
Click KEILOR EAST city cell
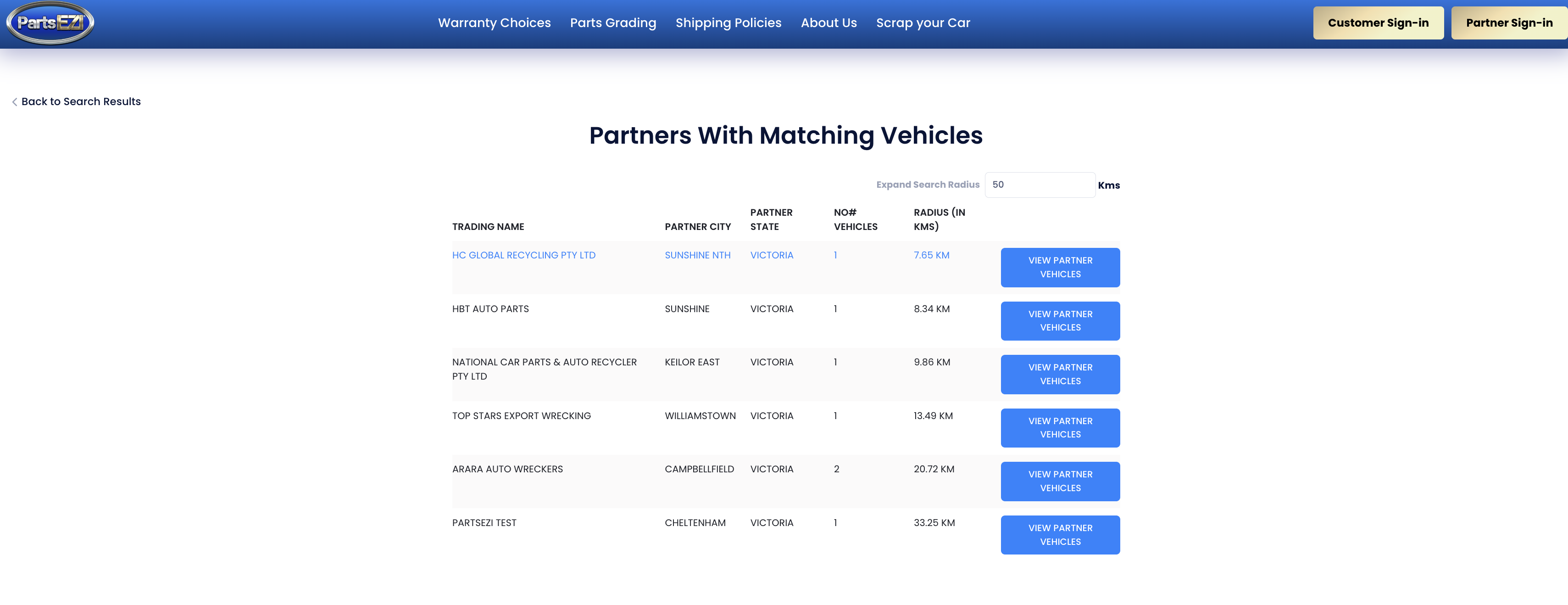[691, 362]
